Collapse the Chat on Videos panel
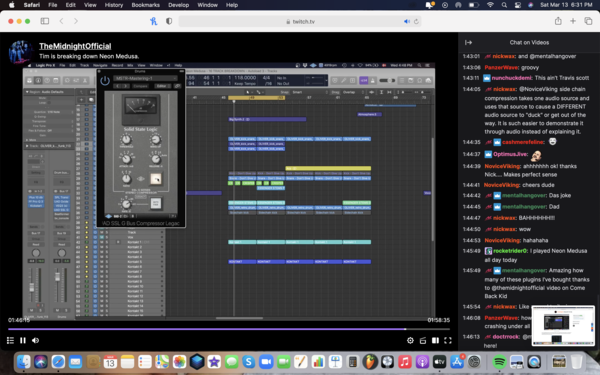This screenshot has height=375, width=600. click(x=468, y=42)
